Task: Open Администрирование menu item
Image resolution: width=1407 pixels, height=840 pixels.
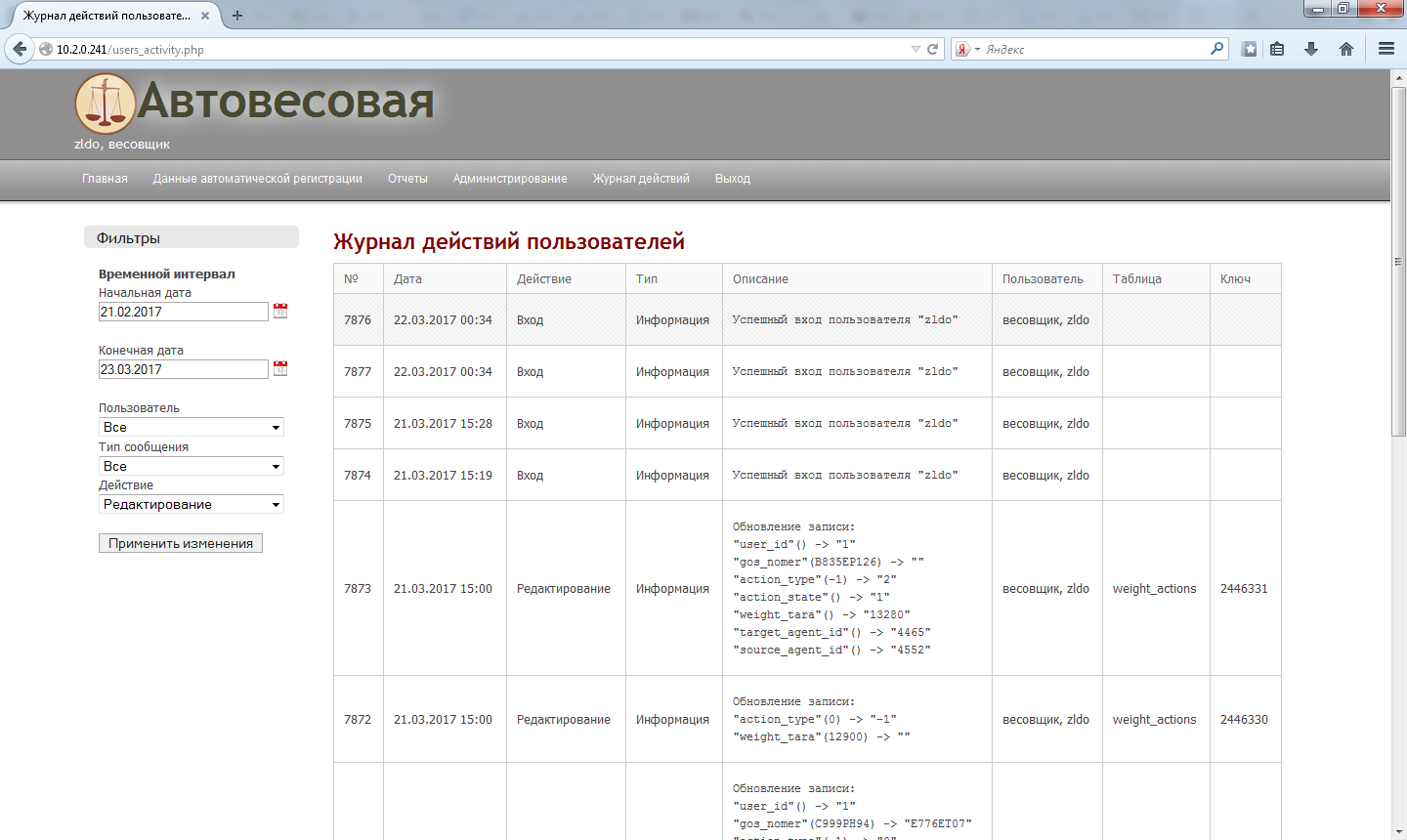Action: [x=509, y=179]
